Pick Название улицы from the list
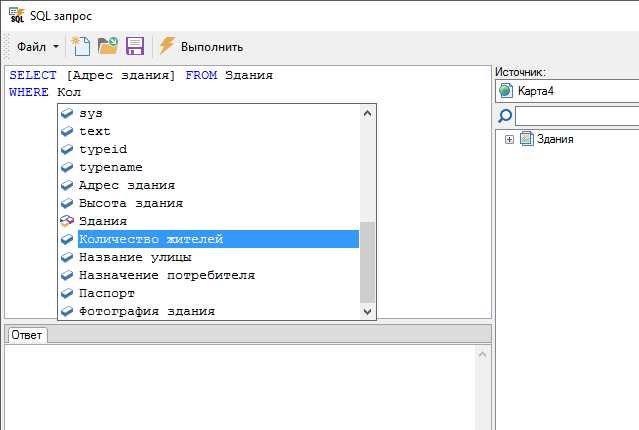Screen dimensions: 639x430 coord(135,257)
